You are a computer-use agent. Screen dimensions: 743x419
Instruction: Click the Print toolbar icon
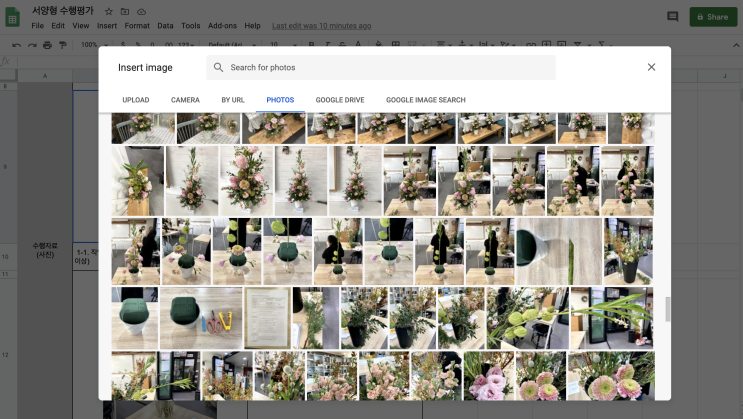click(47, 45)
